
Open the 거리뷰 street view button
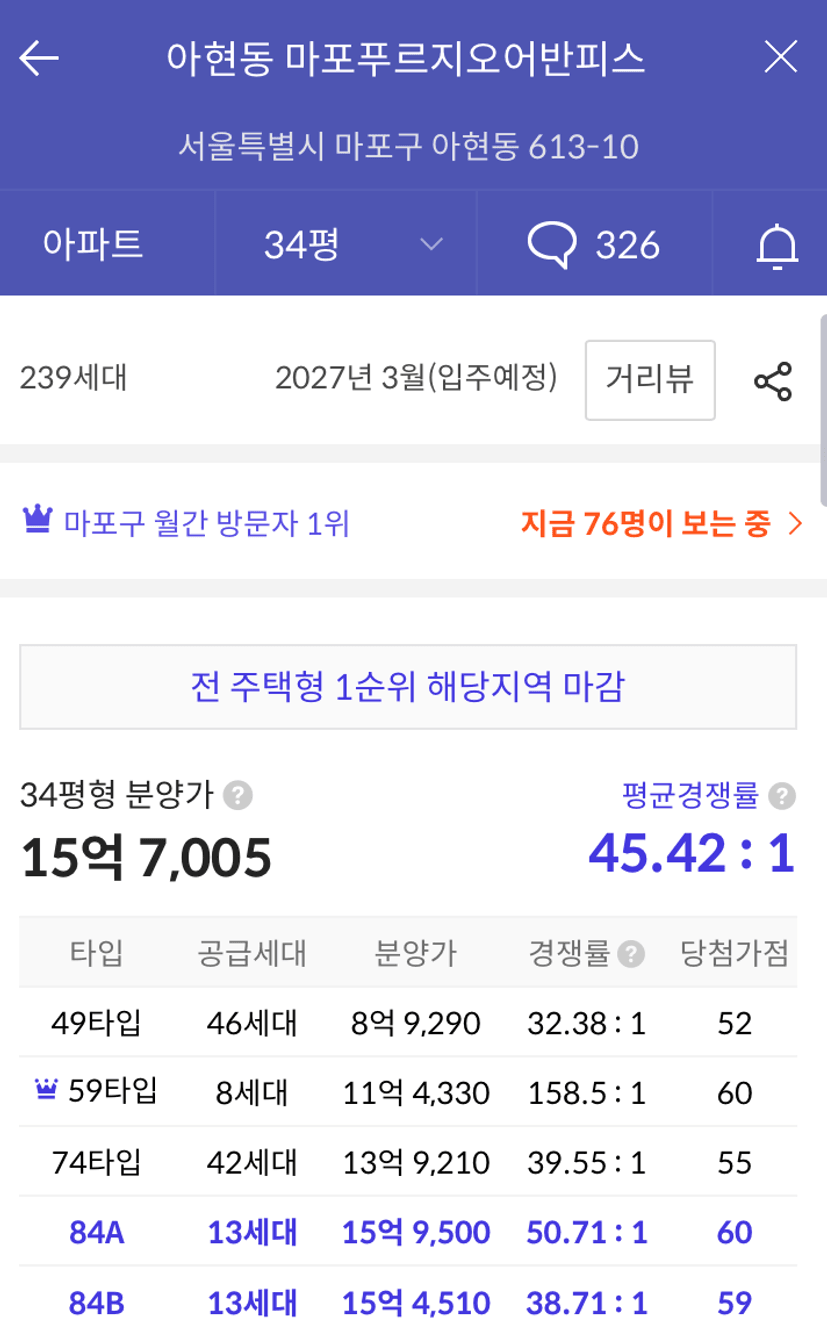650,380
